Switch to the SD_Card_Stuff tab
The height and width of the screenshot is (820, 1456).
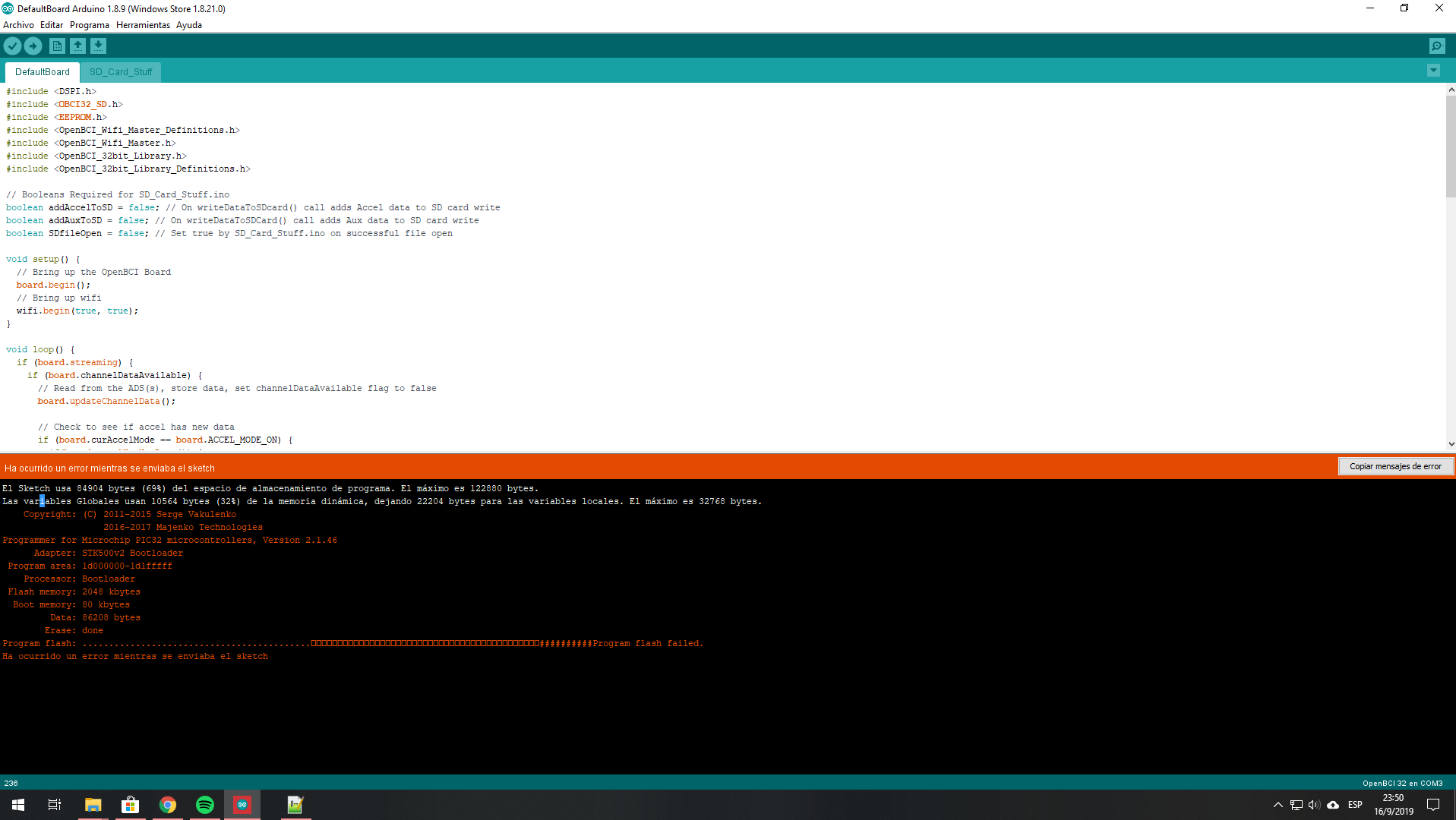pyautogui.click(x=121, y=72)
